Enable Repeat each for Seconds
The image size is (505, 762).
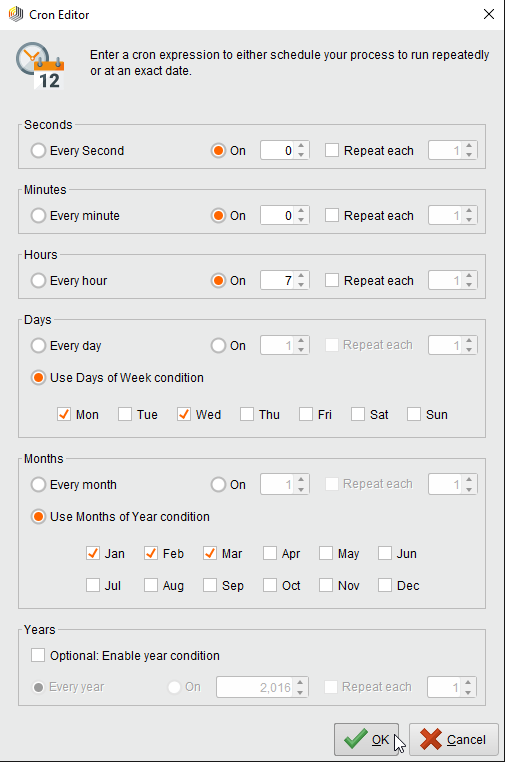point(331,150)
